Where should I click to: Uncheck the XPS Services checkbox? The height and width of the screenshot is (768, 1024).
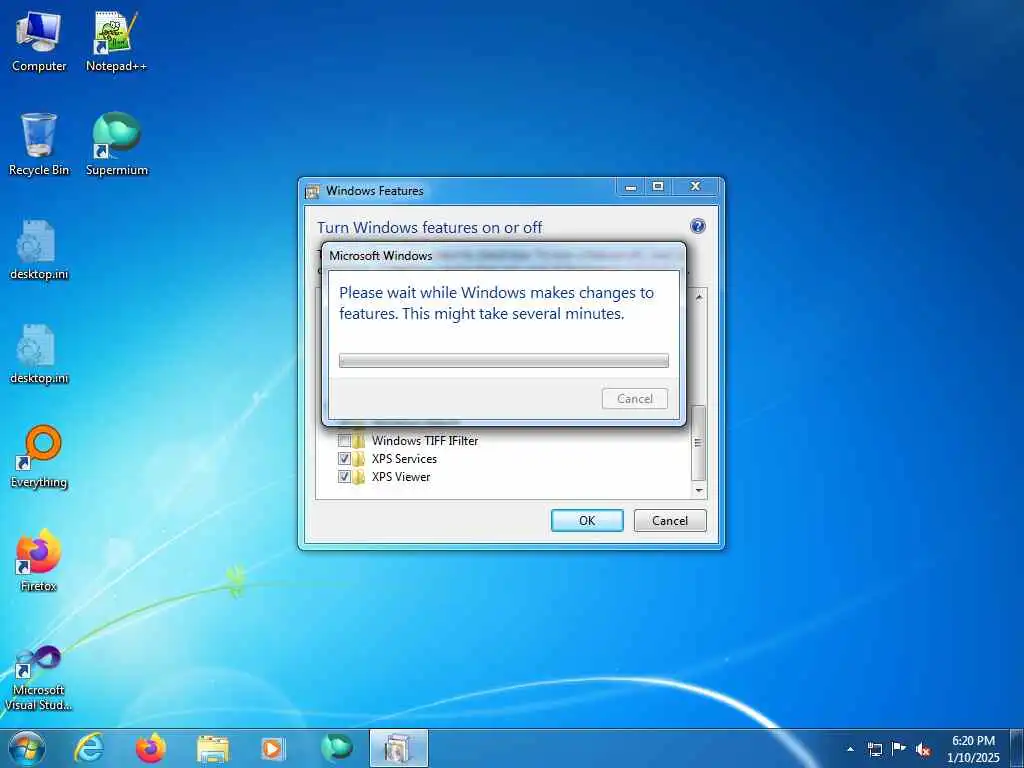(344, 458)
